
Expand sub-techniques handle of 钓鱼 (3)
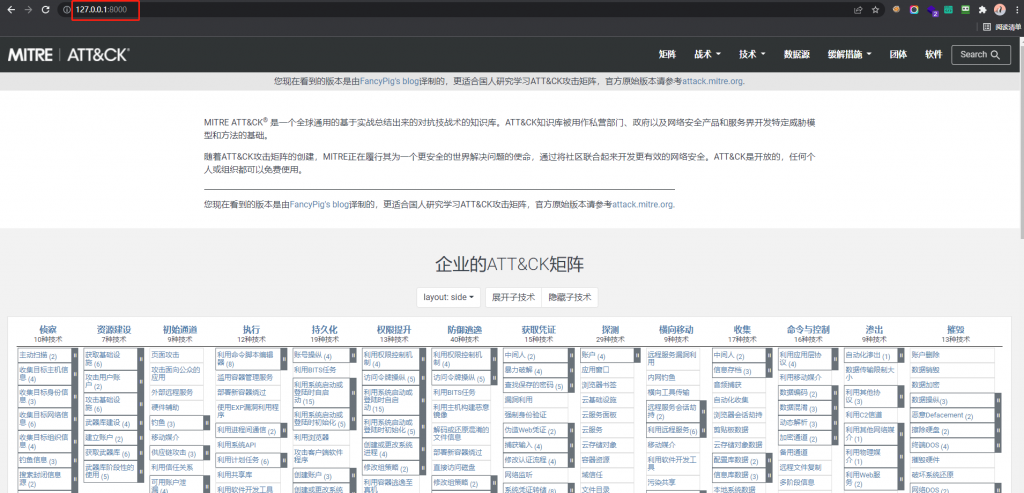tap(206, 423)
